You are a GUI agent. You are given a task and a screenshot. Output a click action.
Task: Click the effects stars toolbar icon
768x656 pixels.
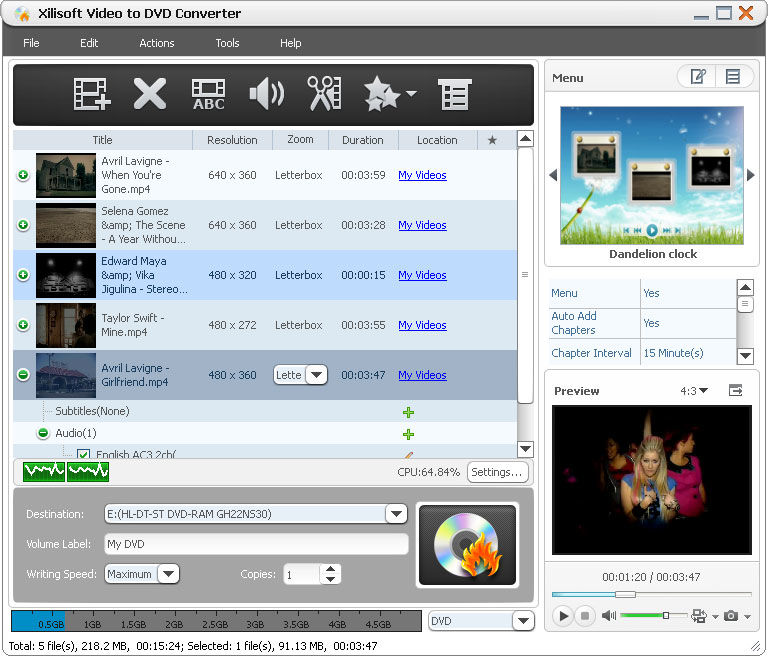click(x=382, y=94)
